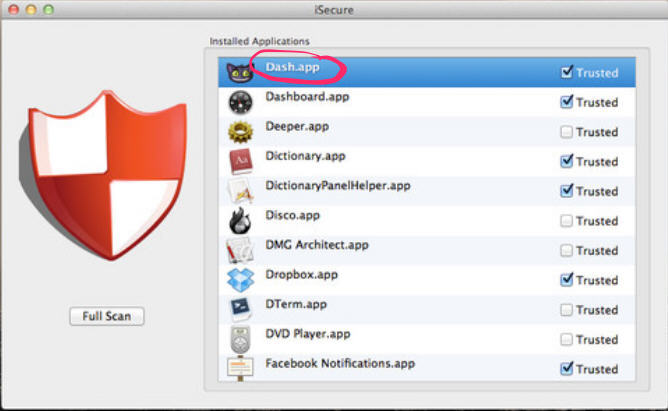Close the iSecure window
This screenshot has width=668, height=411.
click(x=14, y=9)
